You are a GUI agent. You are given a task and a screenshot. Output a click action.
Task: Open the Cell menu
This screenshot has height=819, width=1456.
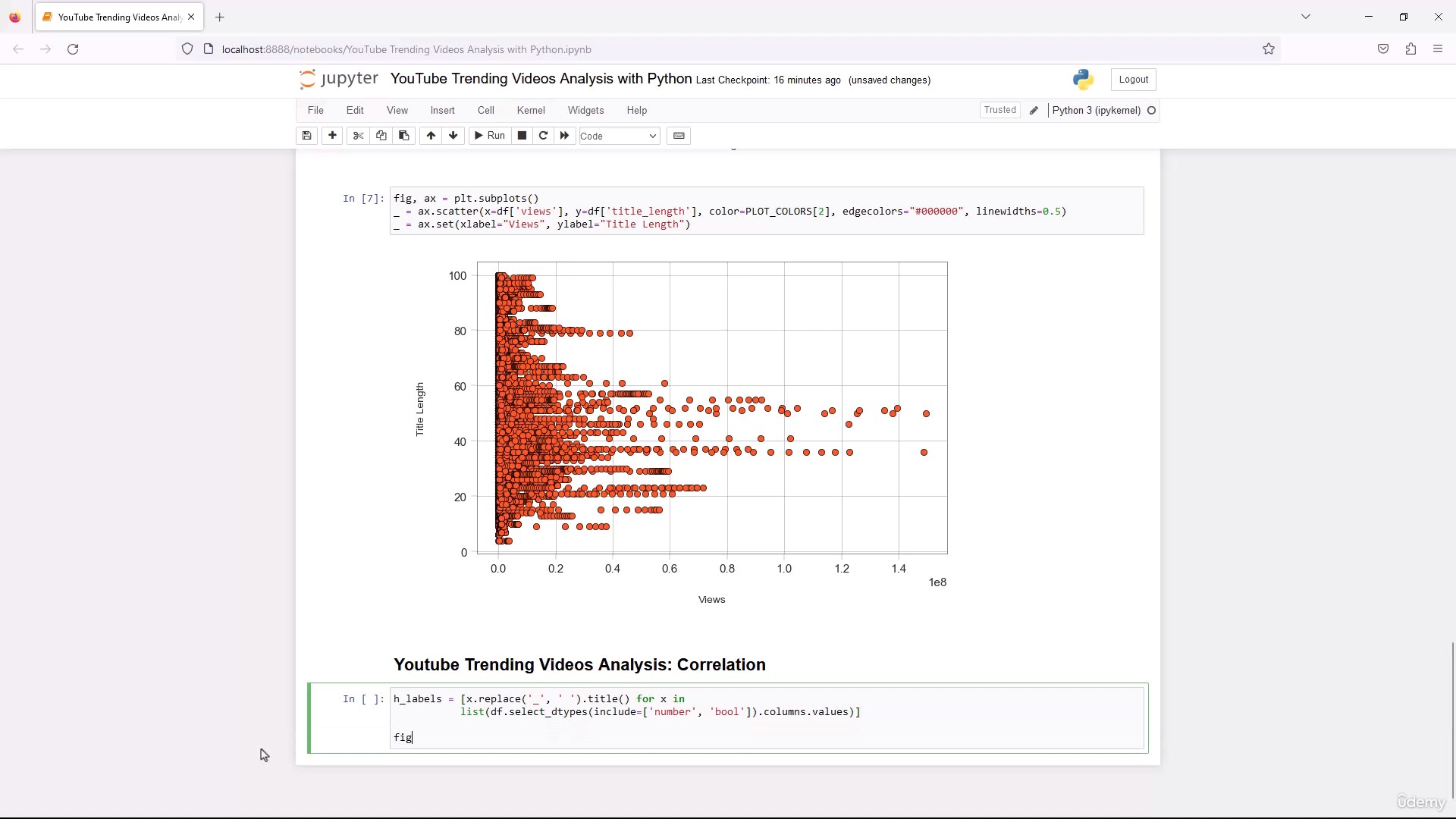tap(486, 111)
